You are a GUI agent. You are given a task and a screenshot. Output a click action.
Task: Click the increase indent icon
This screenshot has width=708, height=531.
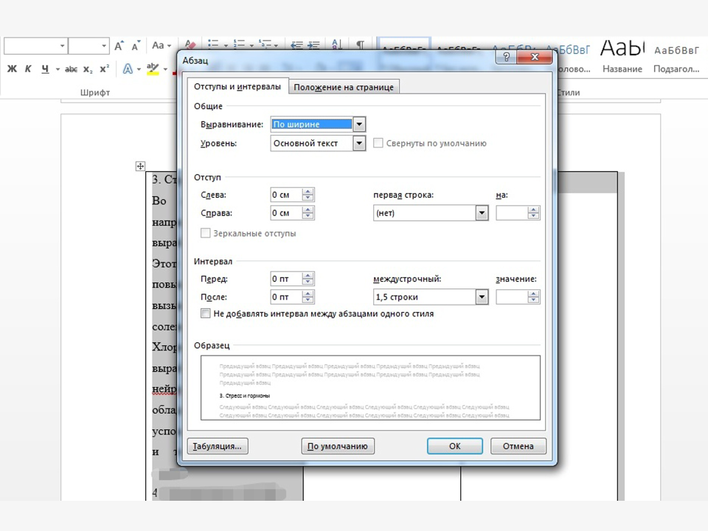(x=314, y=45)
